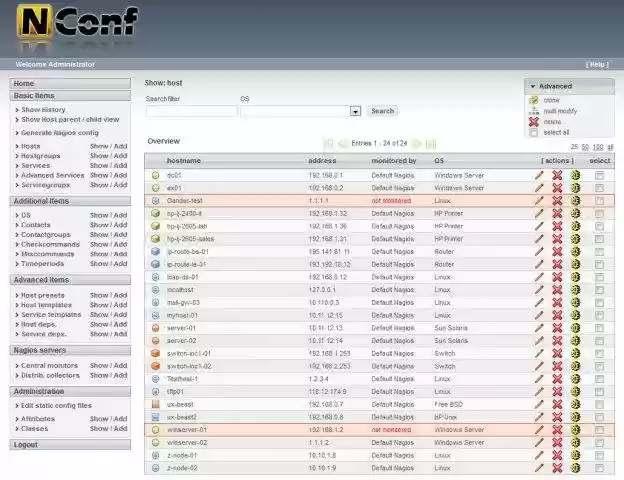This screenshot has height=480, width=624.
Task: Click Add next to Contacts
Action: 121,225
